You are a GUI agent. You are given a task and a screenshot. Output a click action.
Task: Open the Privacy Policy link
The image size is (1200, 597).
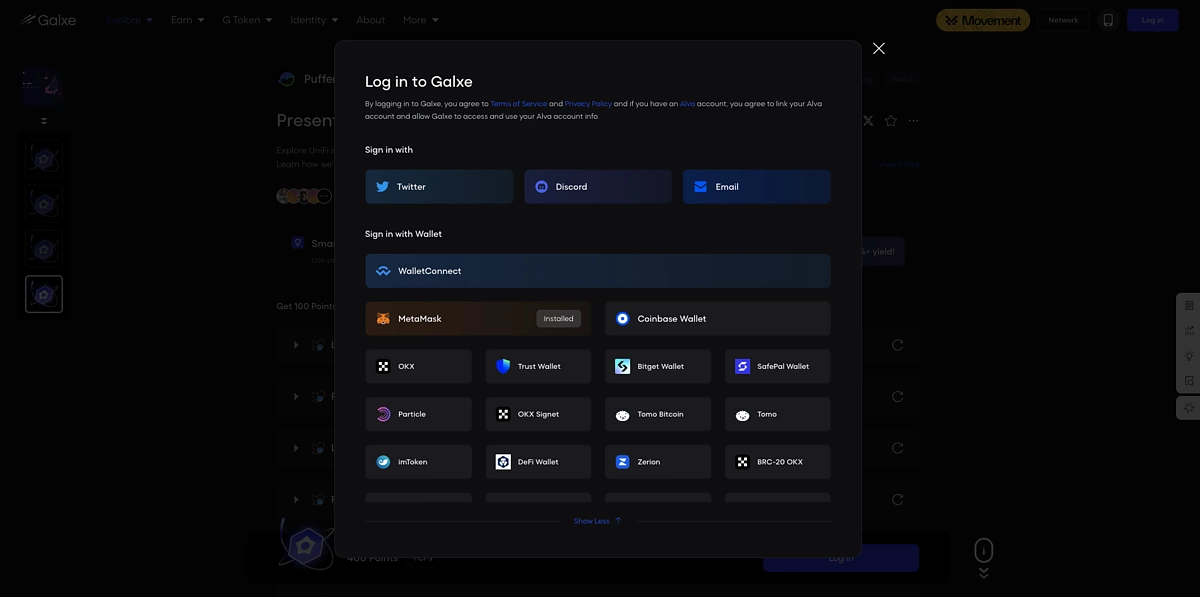click(588, 104)
